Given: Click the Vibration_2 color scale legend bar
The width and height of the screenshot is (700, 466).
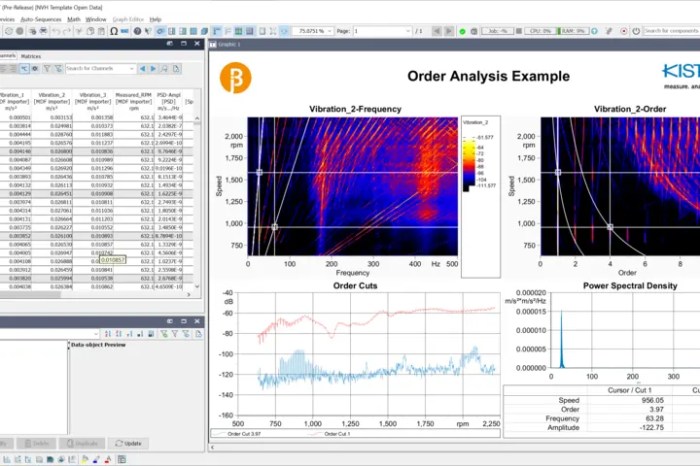Looking at the screenshot, I should click(x=469, y=164).
